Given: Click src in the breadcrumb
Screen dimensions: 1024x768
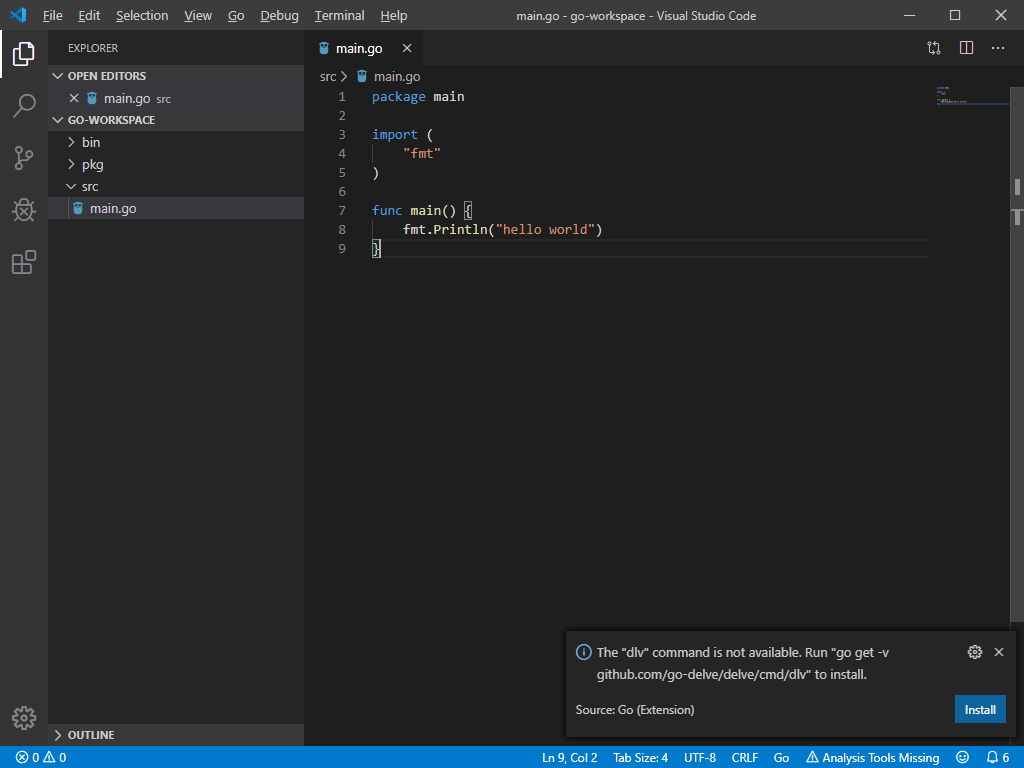Looking at the screenshot, I should [x=328, y=76].
